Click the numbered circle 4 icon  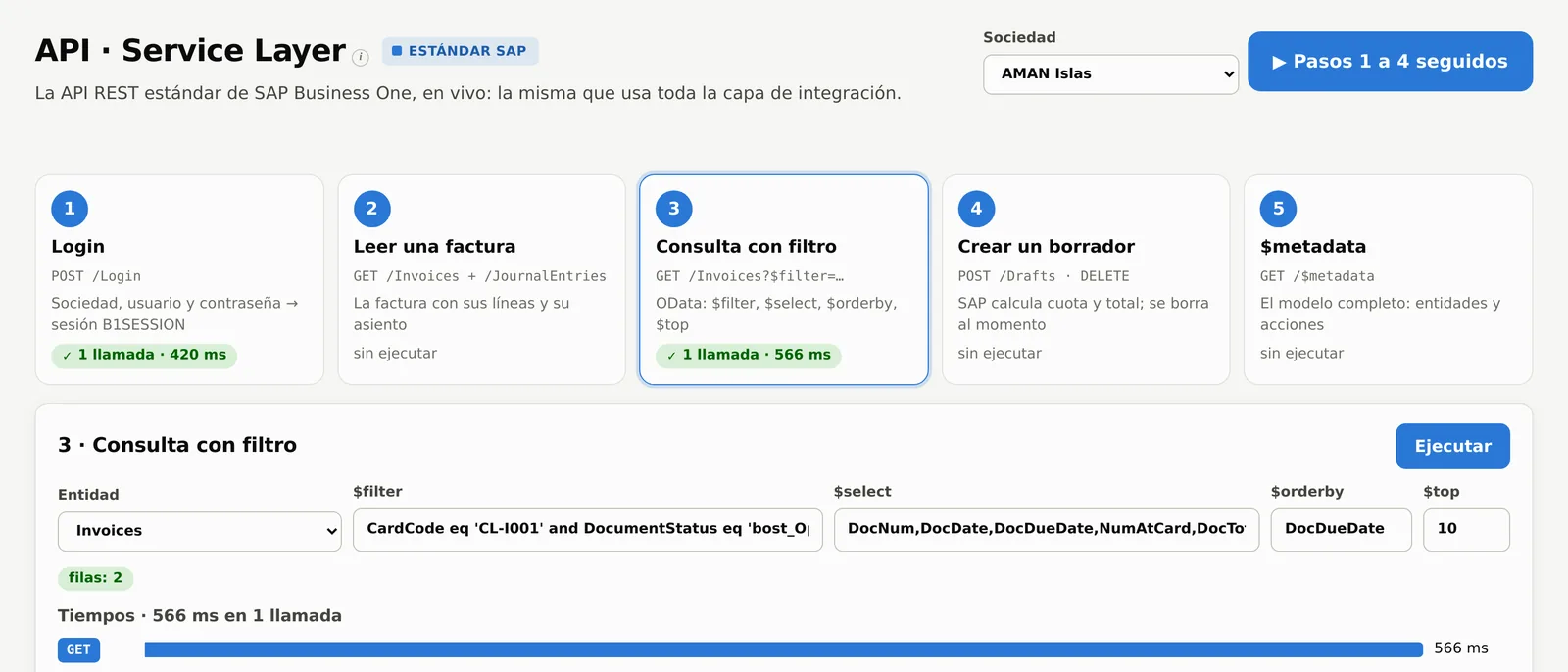[976, 209]
